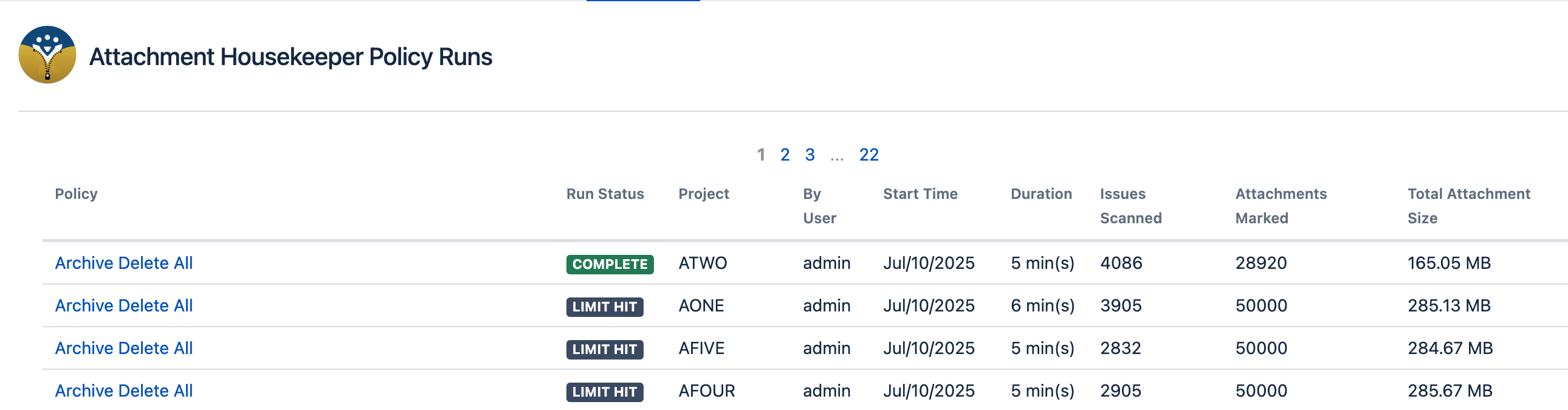Click the Attachment Housekeeper logo icon
This screenshot has height=410, width=1568.
pyautogui.click(x=47, y=55)
